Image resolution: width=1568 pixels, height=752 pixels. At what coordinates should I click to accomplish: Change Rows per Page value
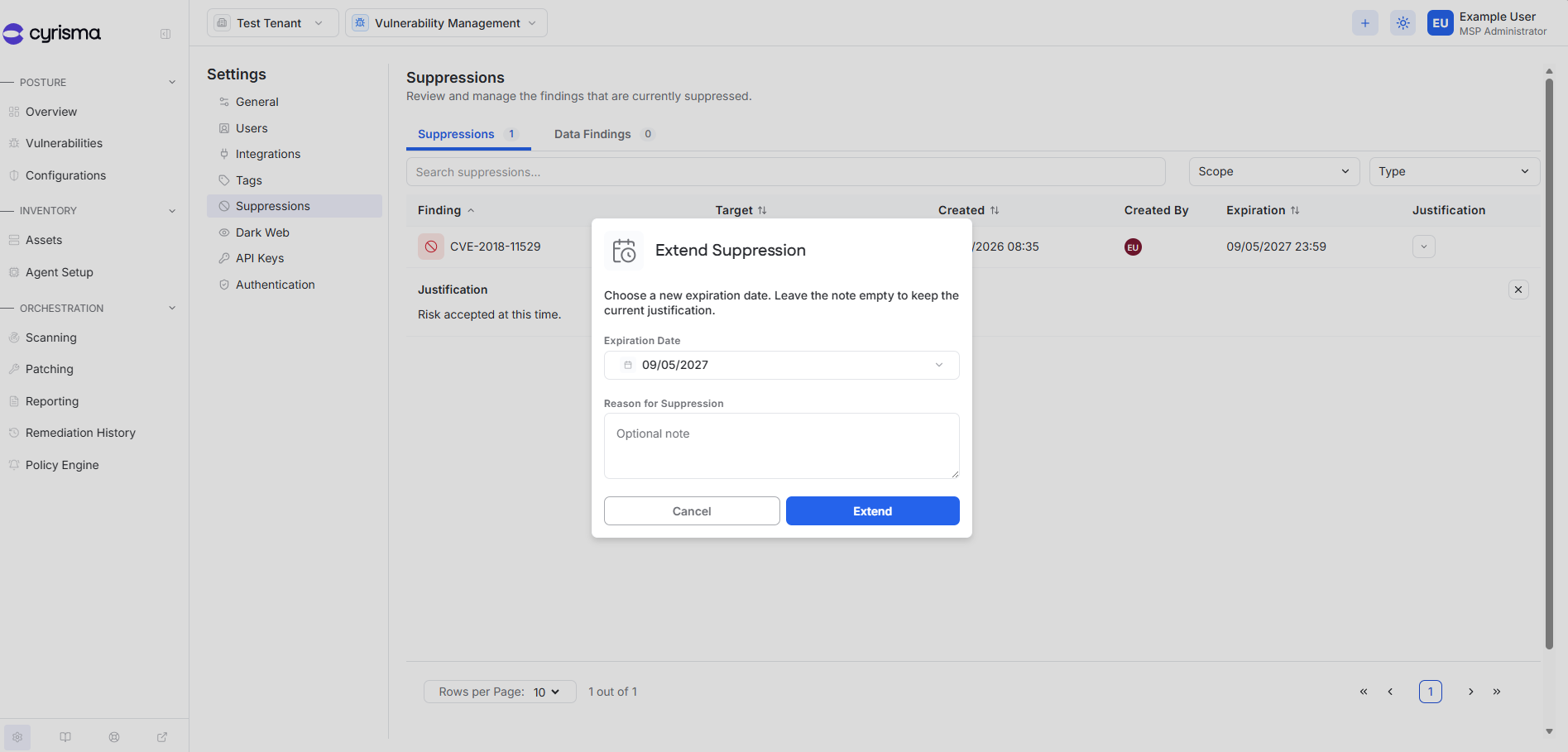[500, 692]
